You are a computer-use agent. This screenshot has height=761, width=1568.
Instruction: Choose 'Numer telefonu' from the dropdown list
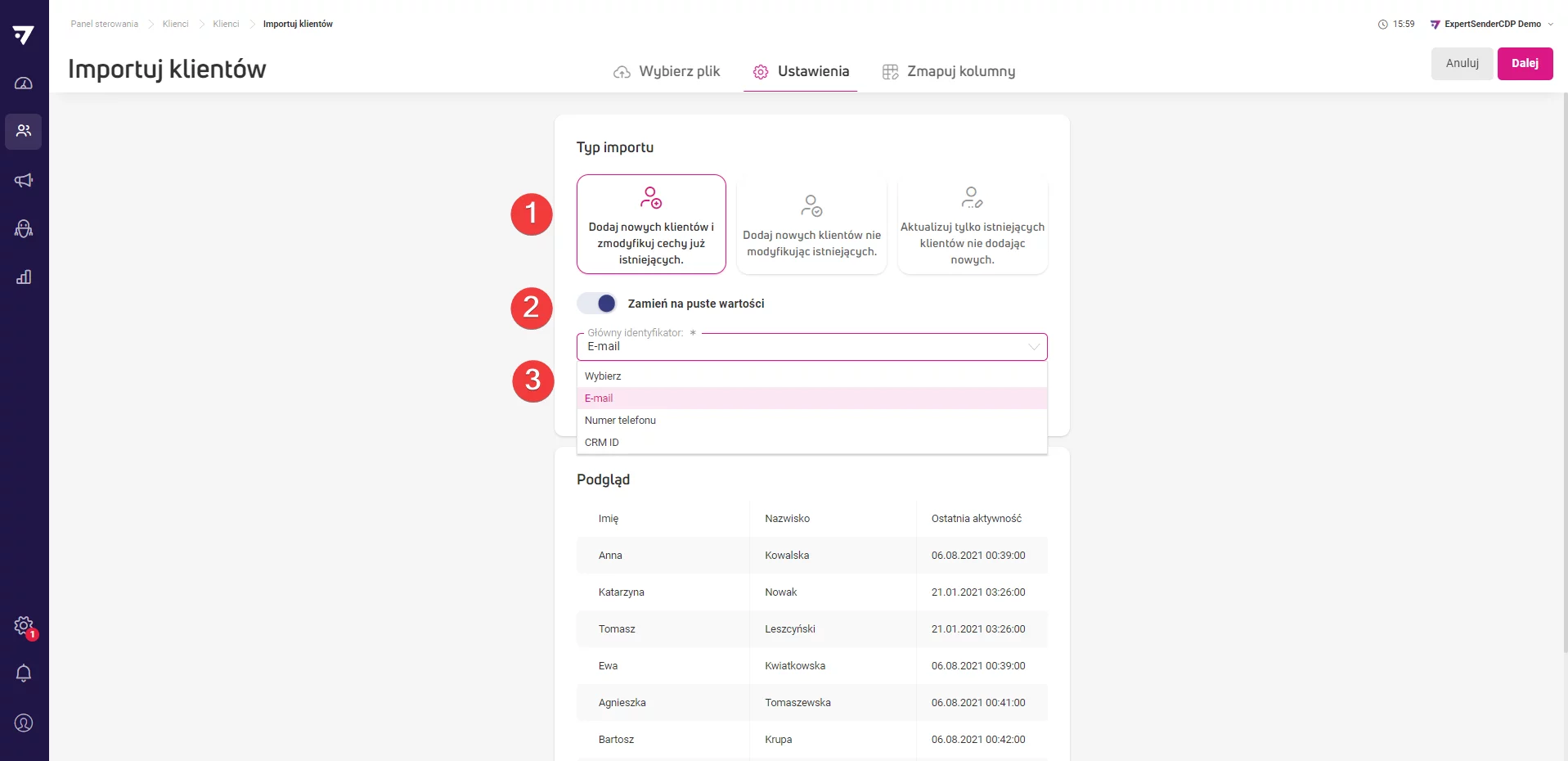click(x=620, y=421)
